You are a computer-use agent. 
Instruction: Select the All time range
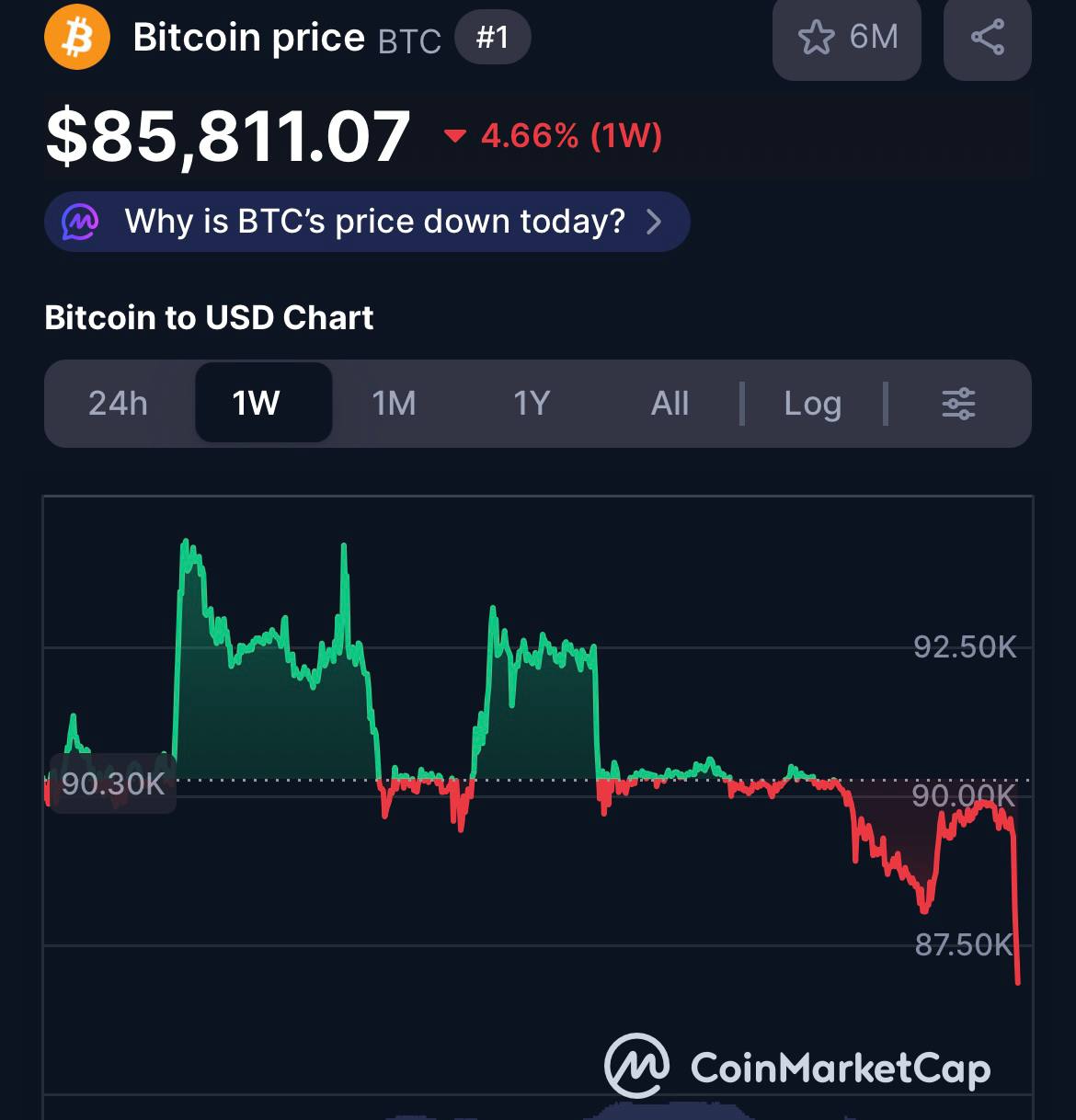tap(670, 404)
